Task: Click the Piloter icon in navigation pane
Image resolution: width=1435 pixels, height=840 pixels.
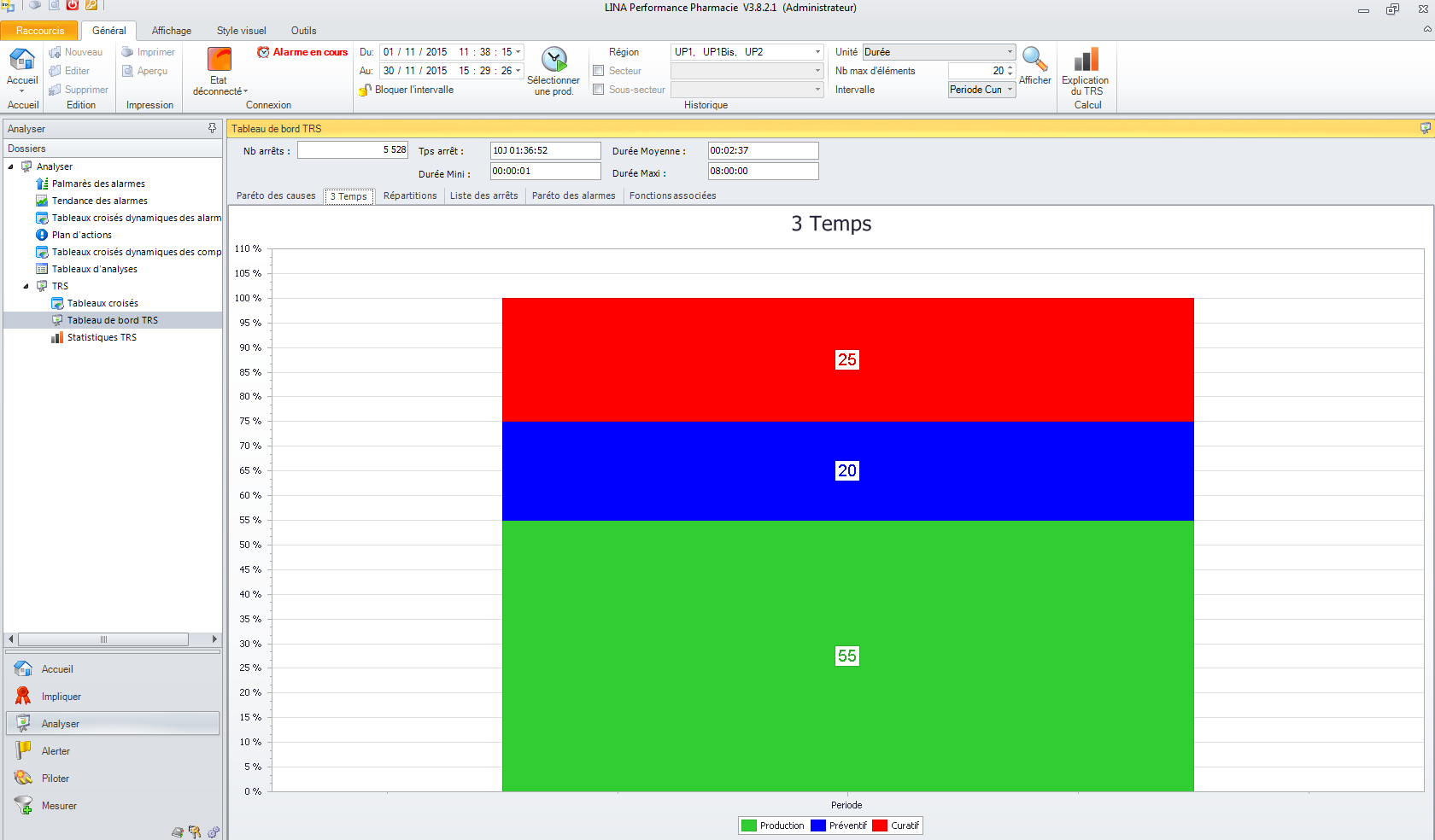Action: pyautogui.click(x=23, y=779)
